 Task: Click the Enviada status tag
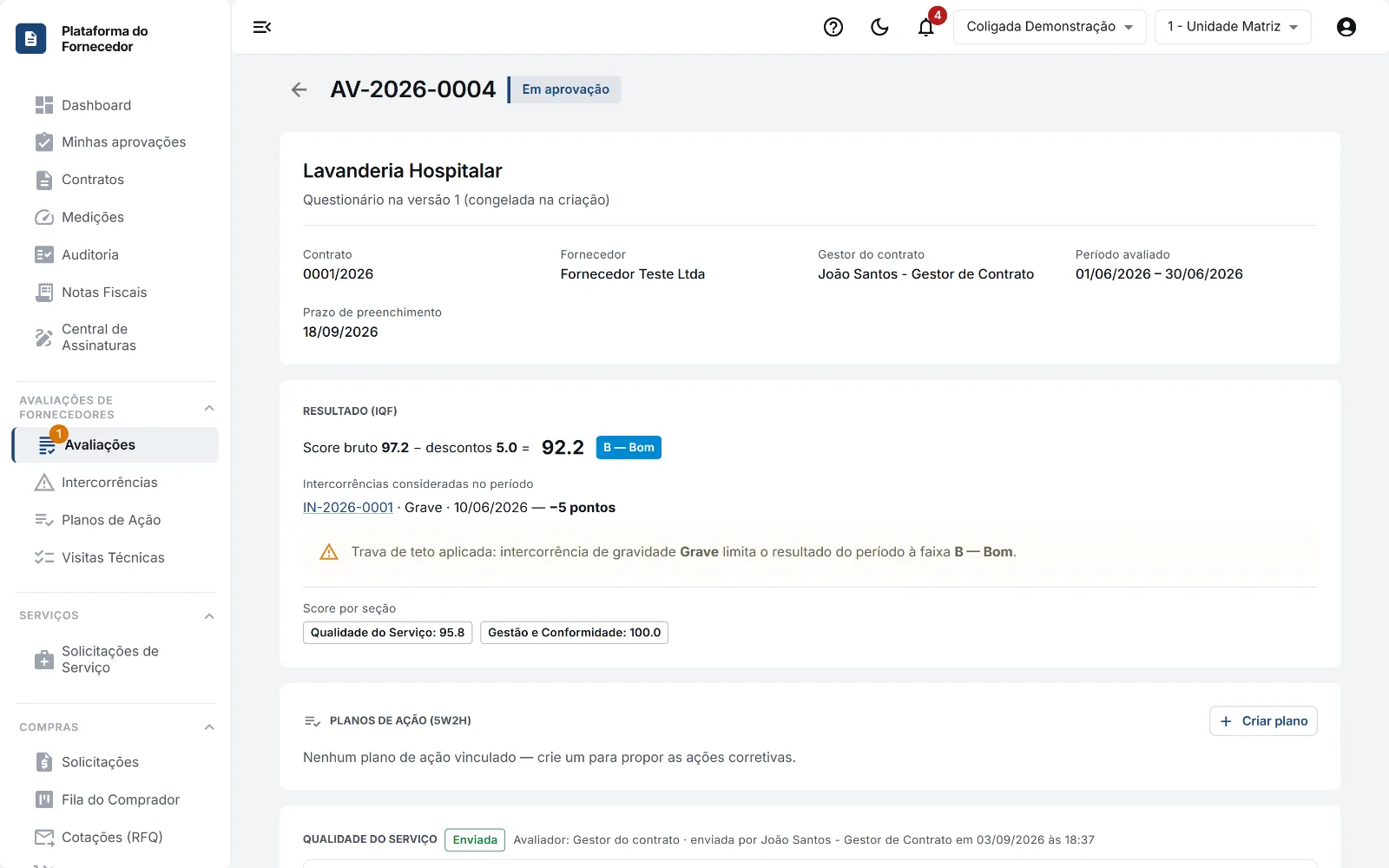pos(475,840)
